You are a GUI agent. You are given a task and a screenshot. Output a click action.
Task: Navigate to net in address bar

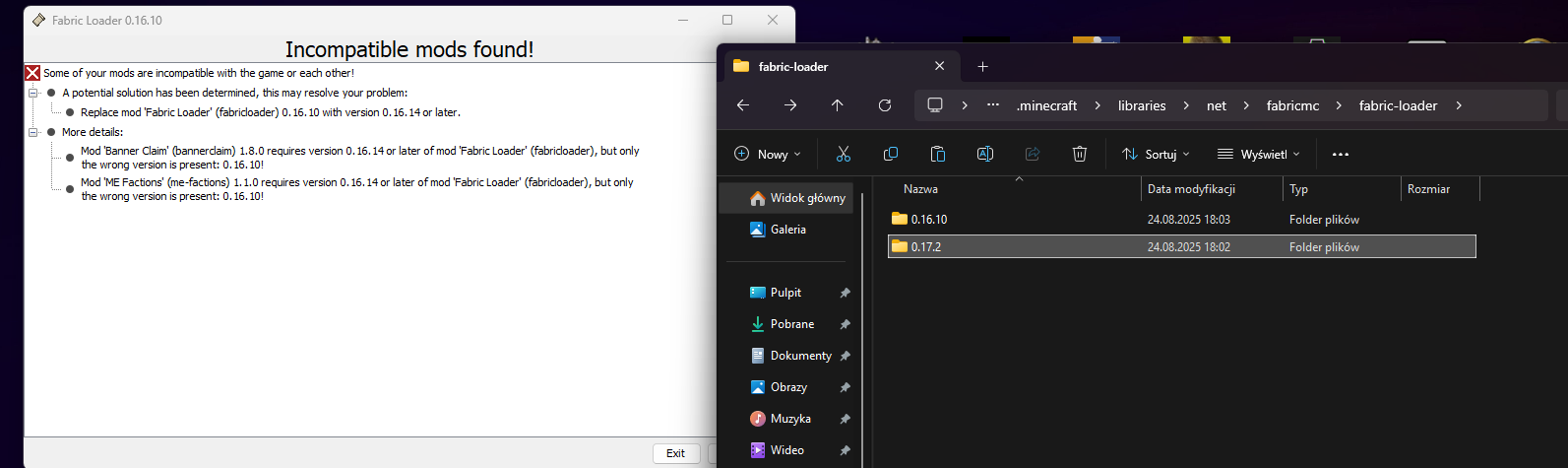(1217, 105)
